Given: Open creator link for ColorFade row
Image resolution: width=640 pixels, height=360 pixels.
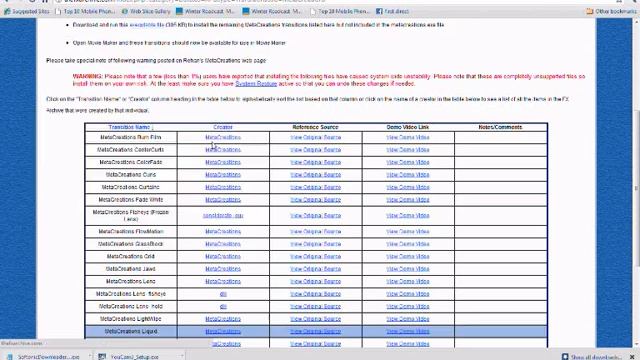Looking at the screenshot, I should [223, 162].
